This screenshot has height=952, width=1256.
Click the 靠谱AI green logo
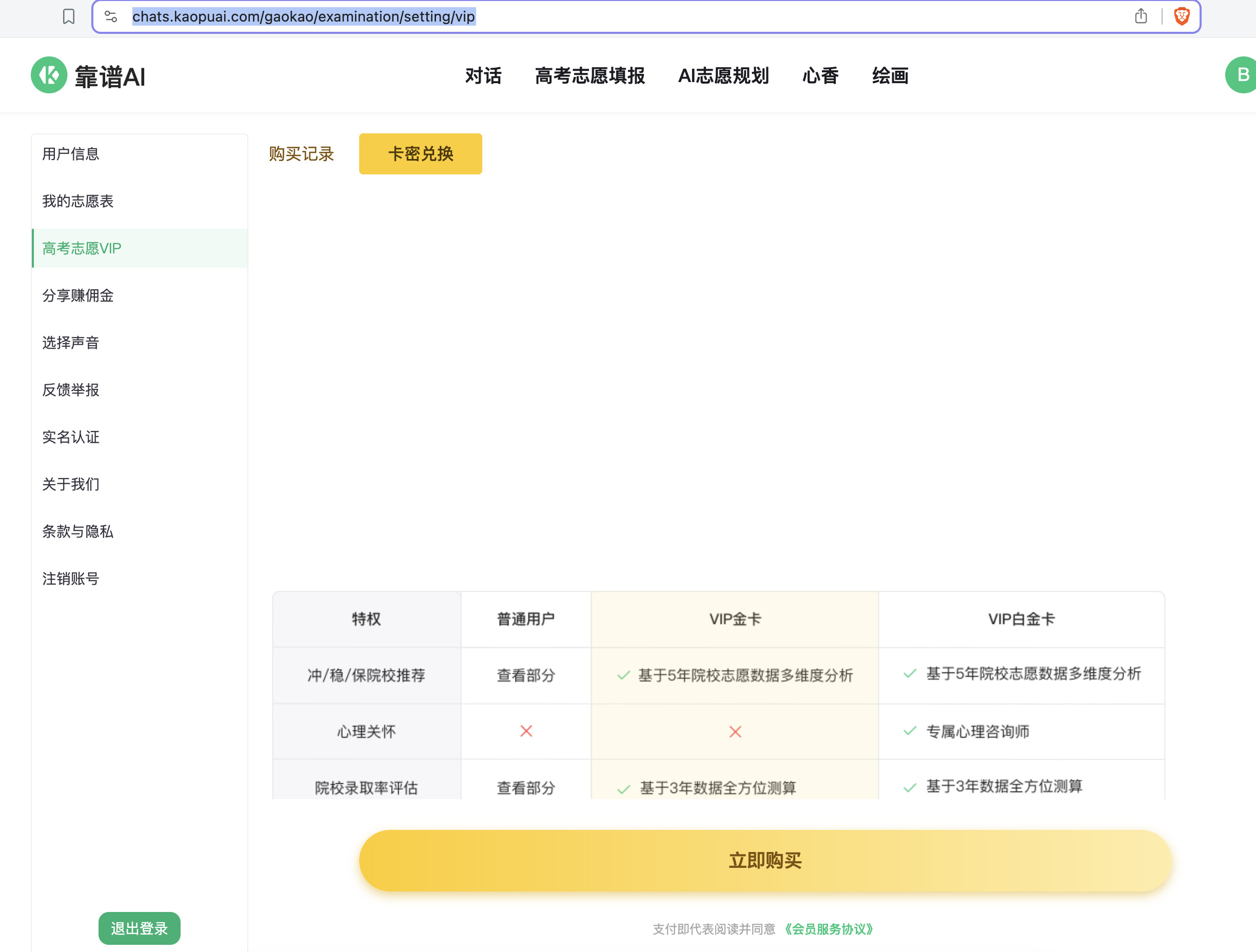tap(49, 75)
